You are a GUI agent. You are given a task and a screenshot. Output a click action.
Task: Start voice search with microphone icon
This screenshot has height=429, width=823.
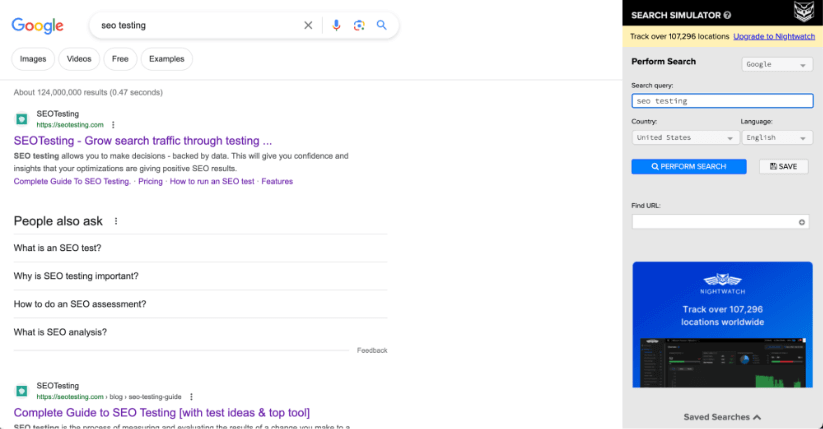336,25
